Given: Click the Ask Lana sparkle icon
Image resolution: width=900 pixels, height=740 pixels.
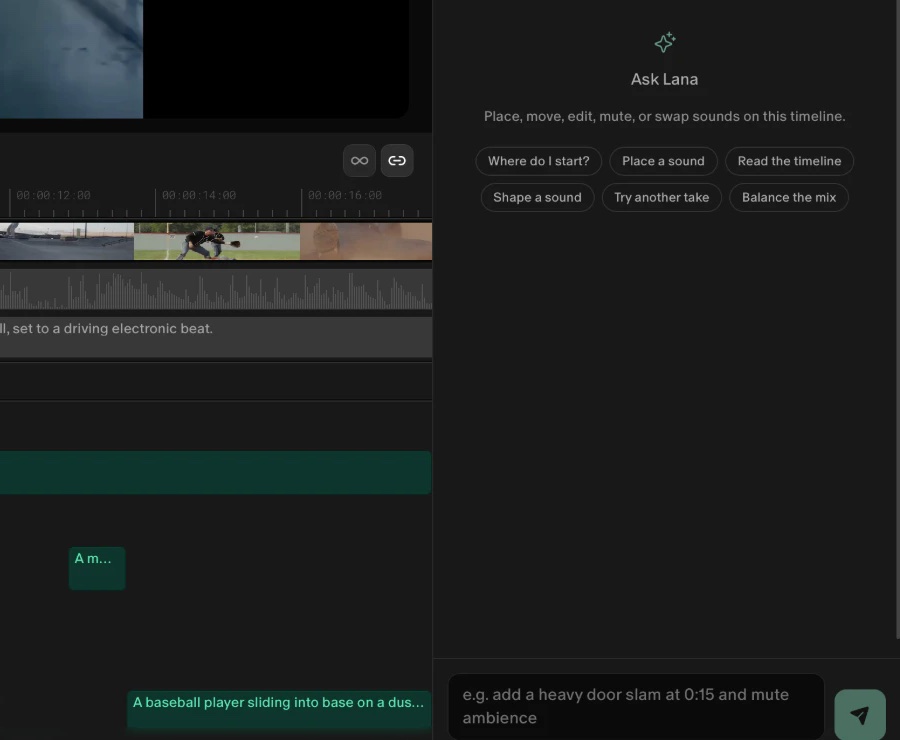Looking at the screenshot, I should pyautogui.click(x=665, y=42).
